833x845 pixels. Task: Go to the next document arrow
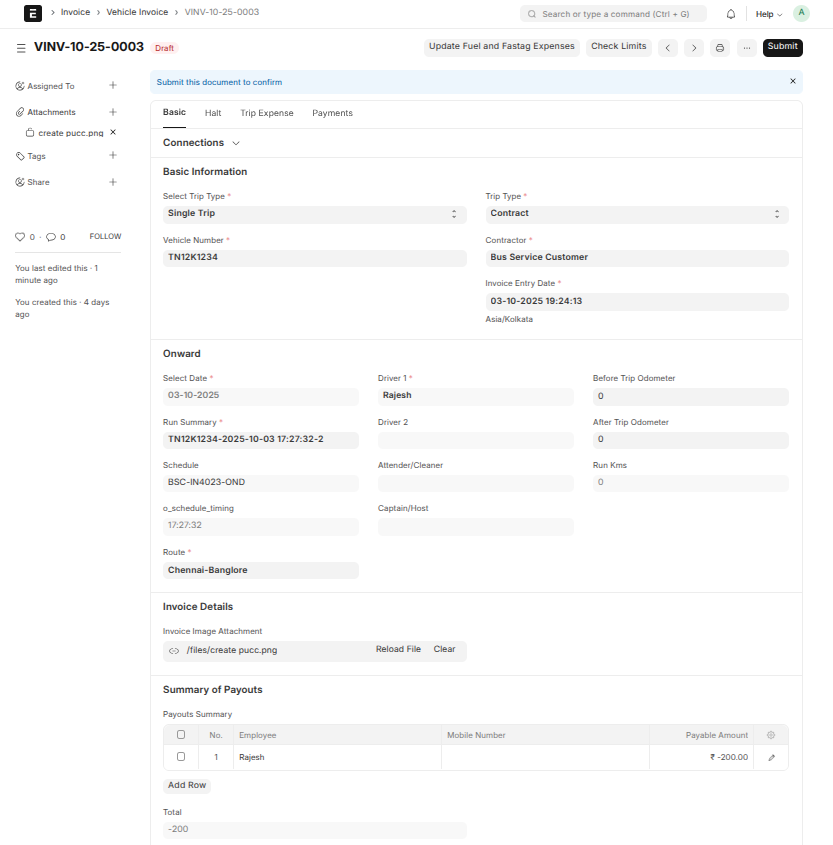point(693,48)
